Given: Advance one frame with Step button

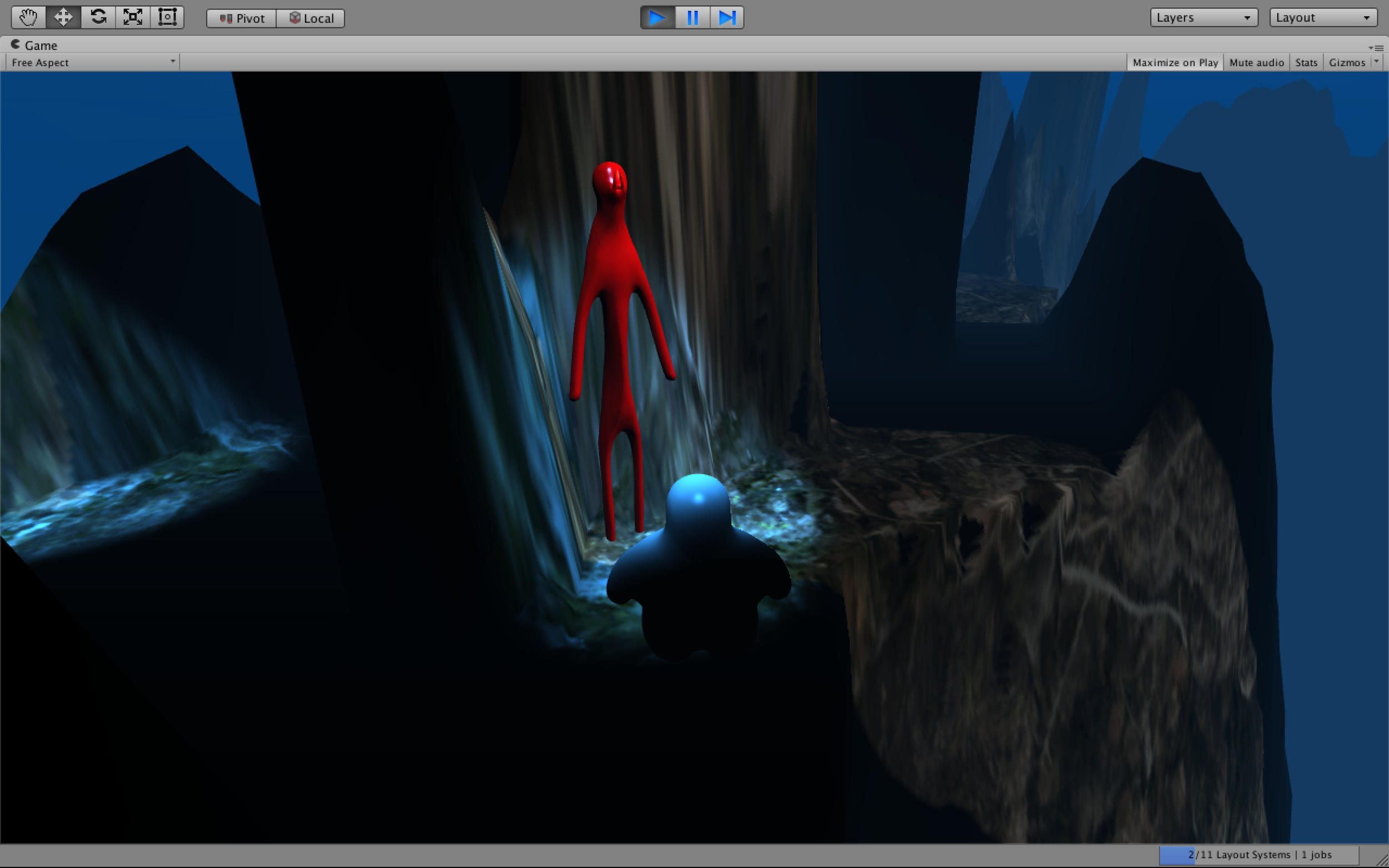Looking at the screenshot, I should click(x=727, y=17).
